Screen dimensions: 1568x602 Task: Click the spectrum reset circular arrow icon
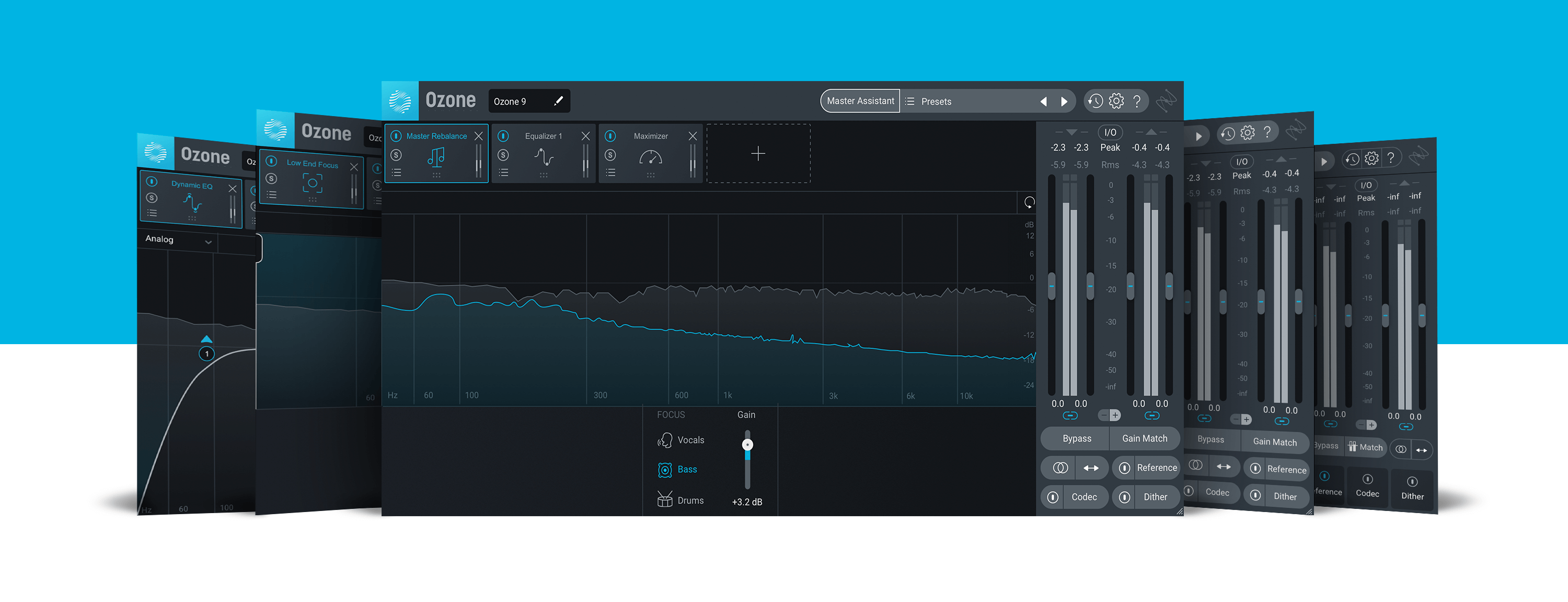coord(1029,202)
